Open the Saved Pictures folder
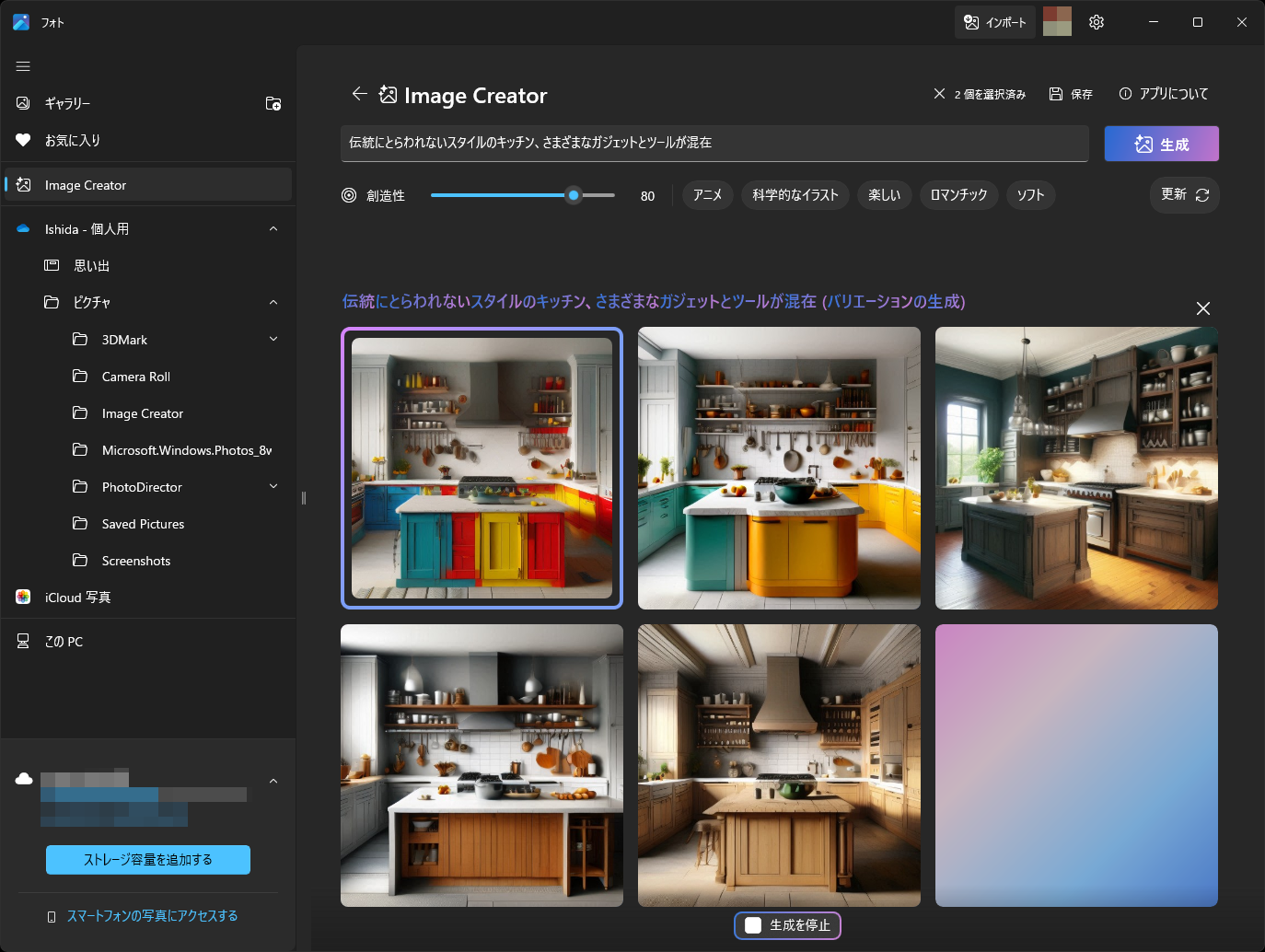Screen dimensions: 1265x952 click(x=148, y=524)
